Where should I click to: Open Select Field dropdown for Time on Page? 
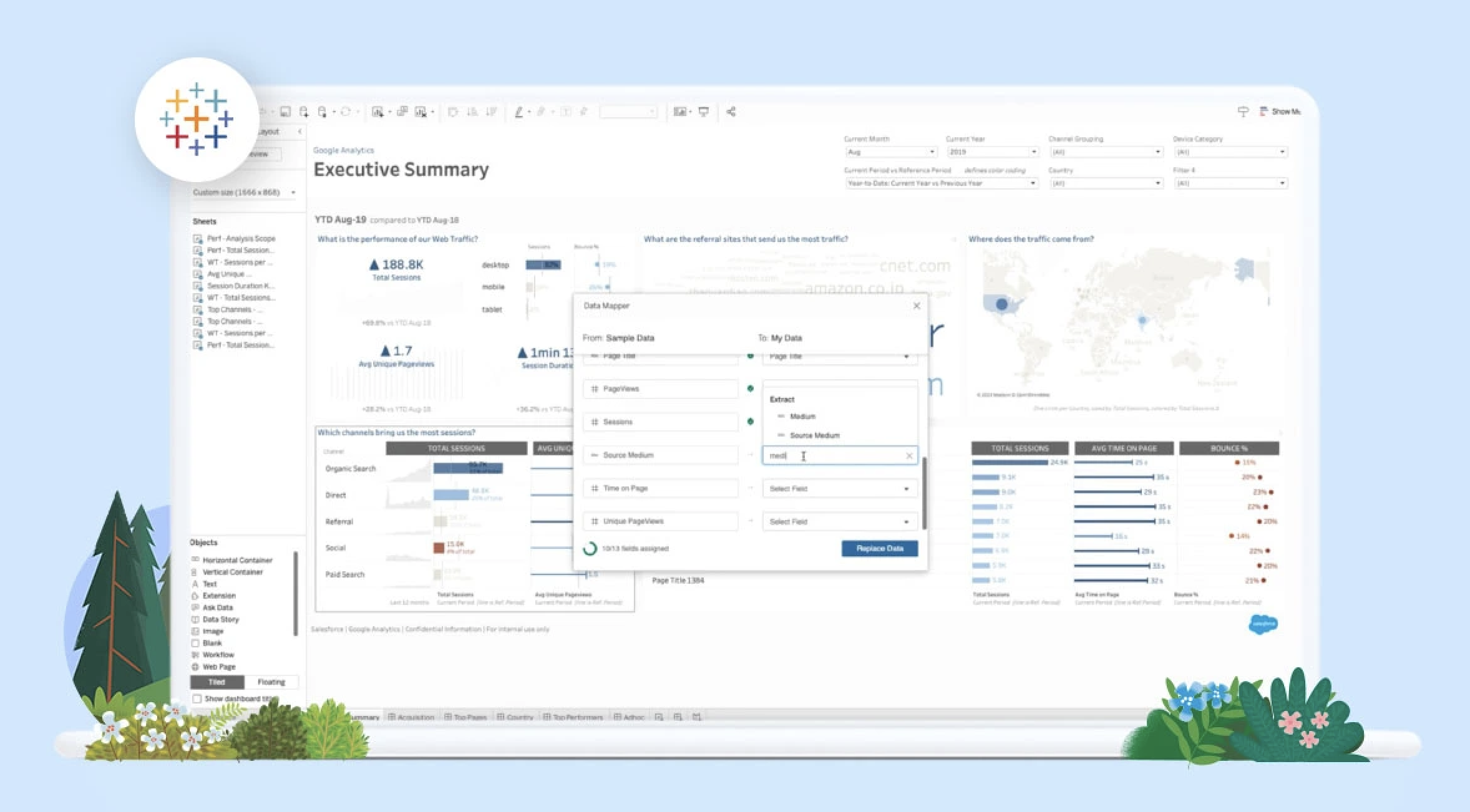(840, 488)
